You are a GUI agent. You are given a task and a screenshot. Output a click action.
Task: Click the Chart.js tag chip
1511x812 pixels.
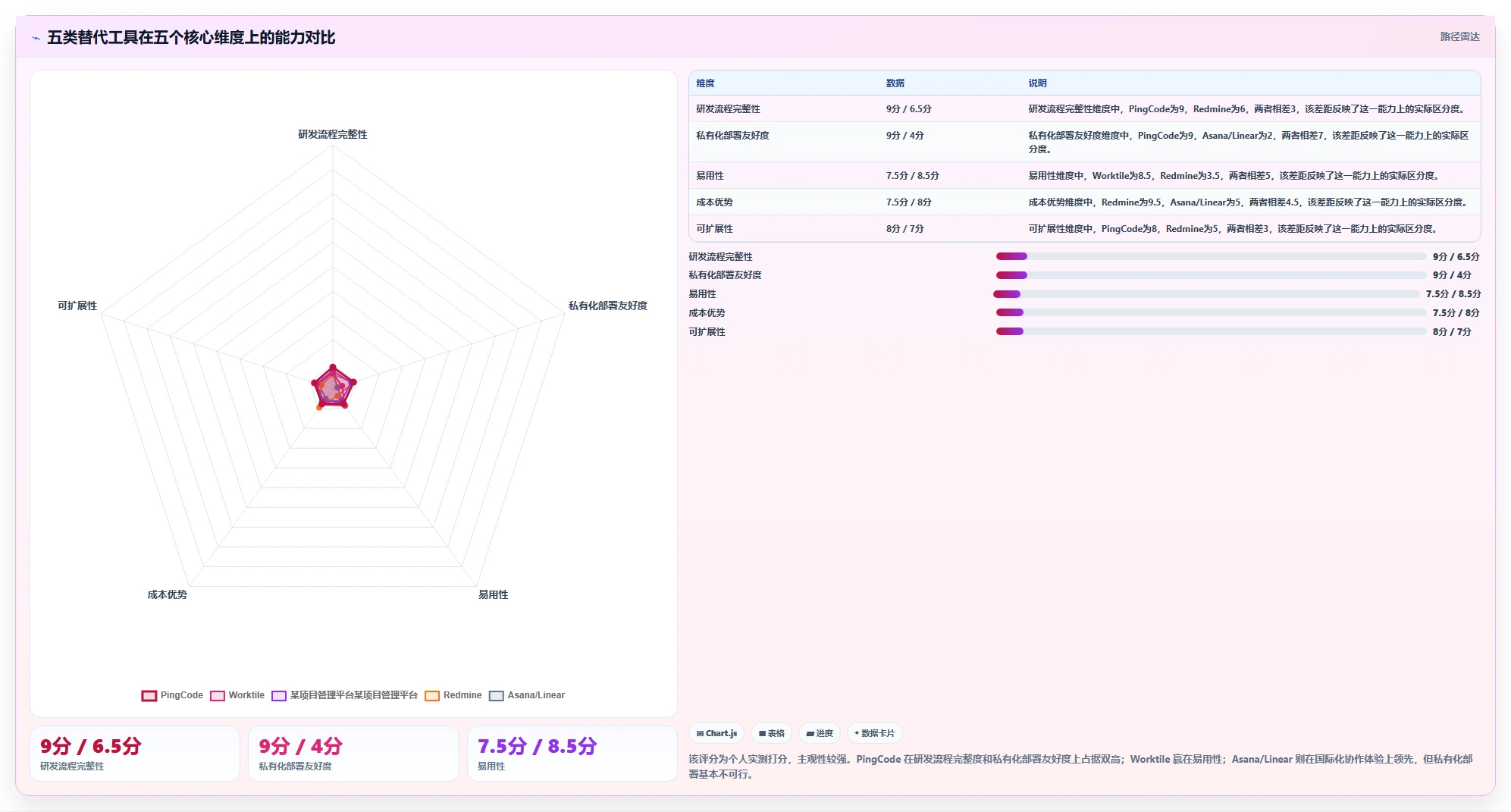(x=716, y=733)
